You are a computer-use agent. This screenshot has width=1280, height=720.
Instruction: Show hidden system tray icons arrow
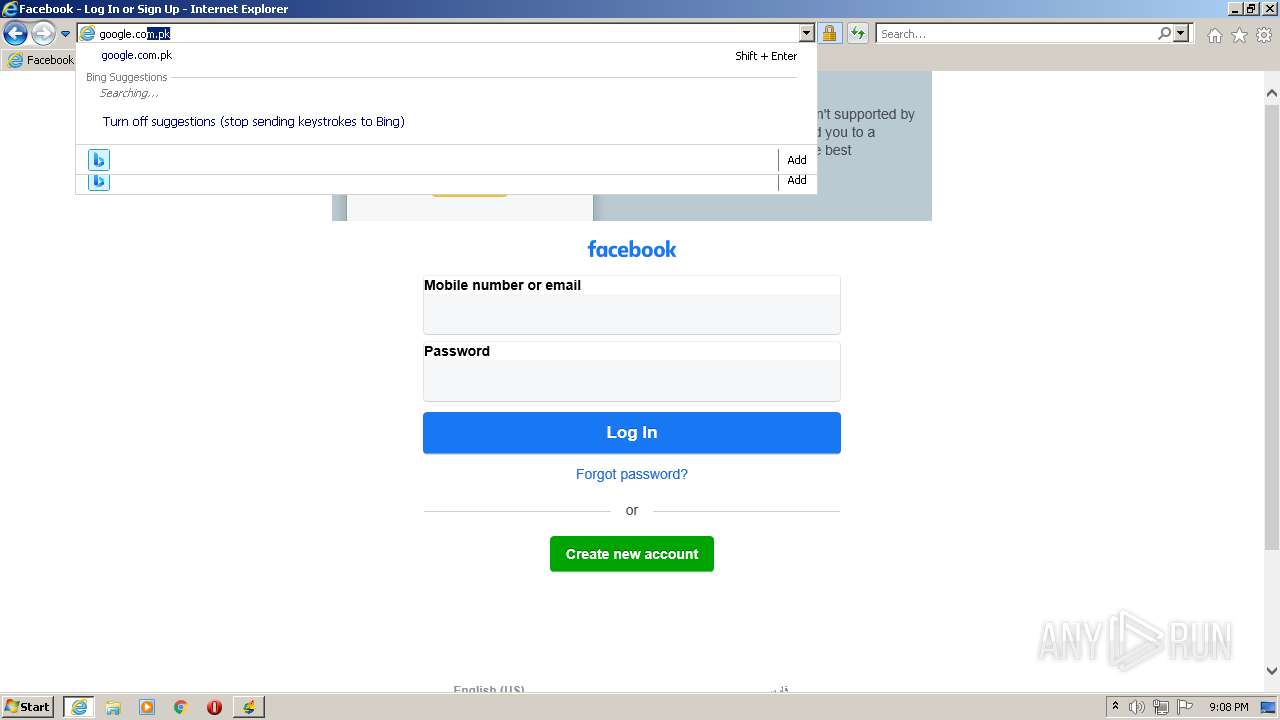(1115, 707)
